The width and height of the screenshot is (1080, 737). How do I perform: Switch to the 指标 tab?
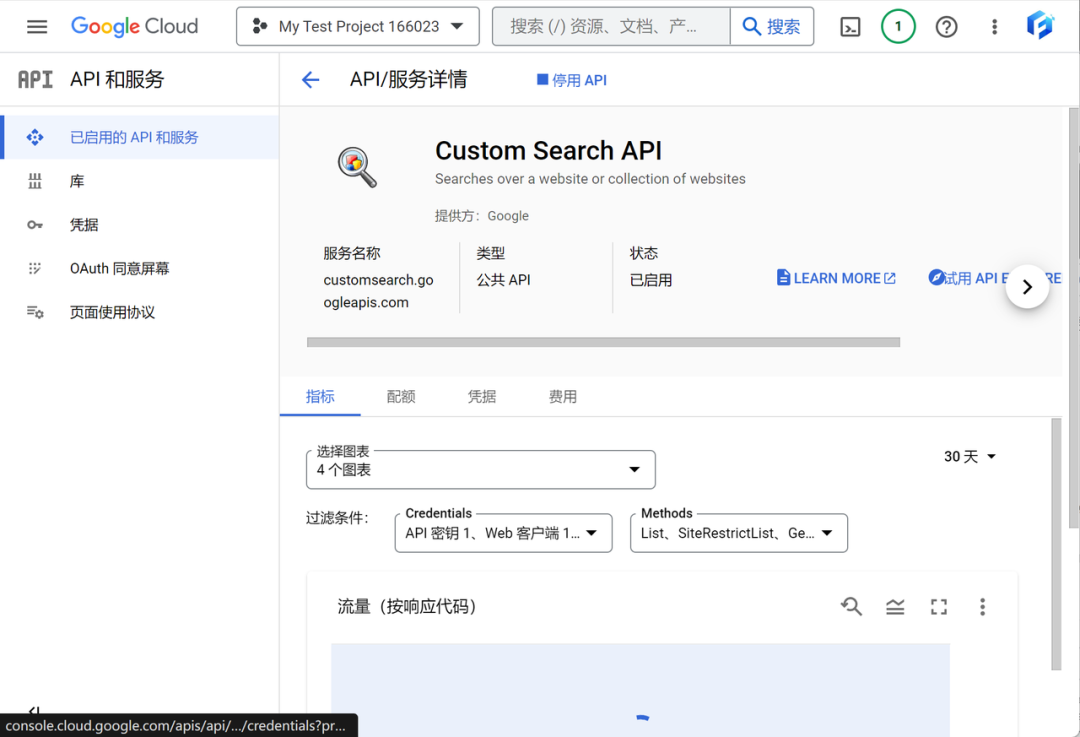tap(320, 397)
